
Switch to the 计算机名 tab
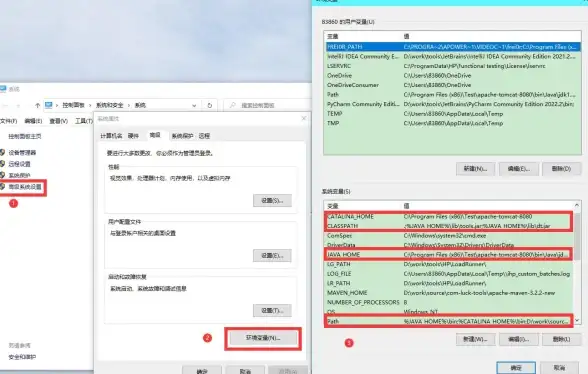point(111,136)
